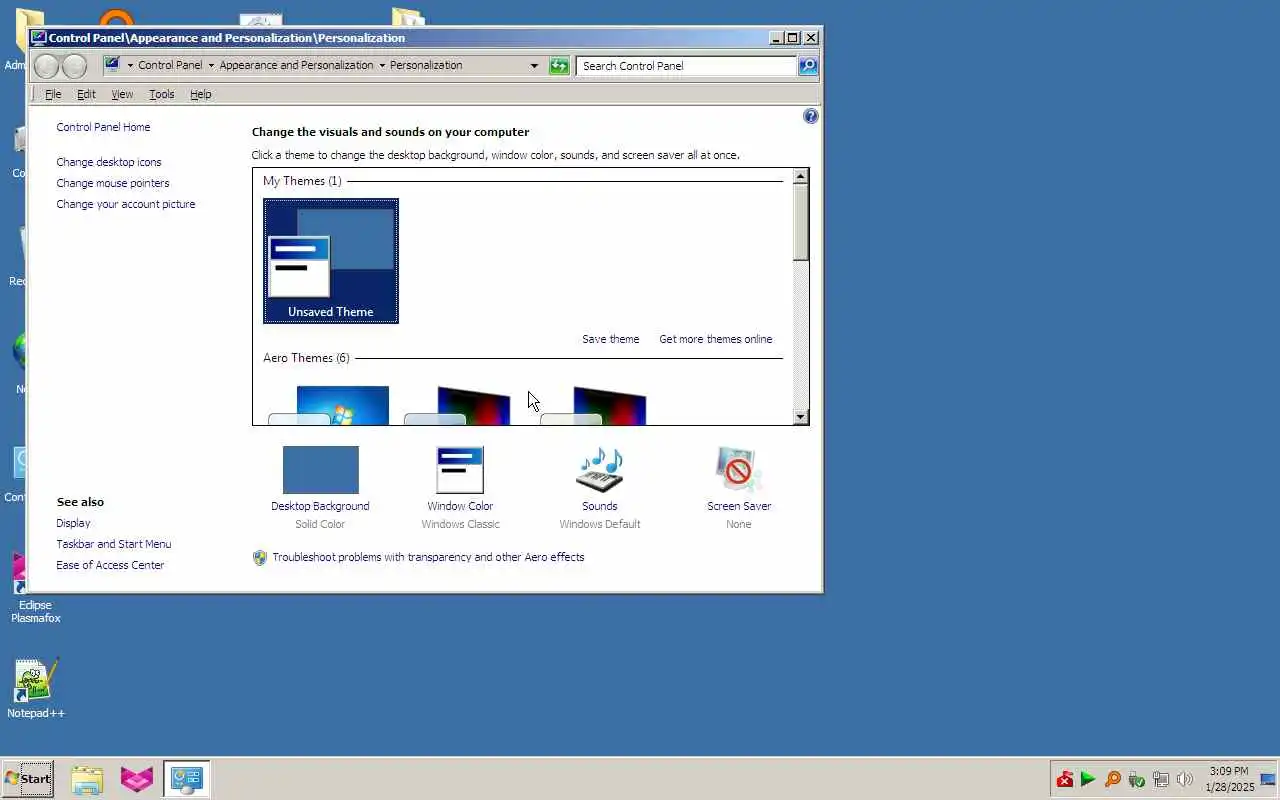The width and height of the screenshot is (1280, 800).
Task: Click Get more themes online link
Action: tap(716, 339)
